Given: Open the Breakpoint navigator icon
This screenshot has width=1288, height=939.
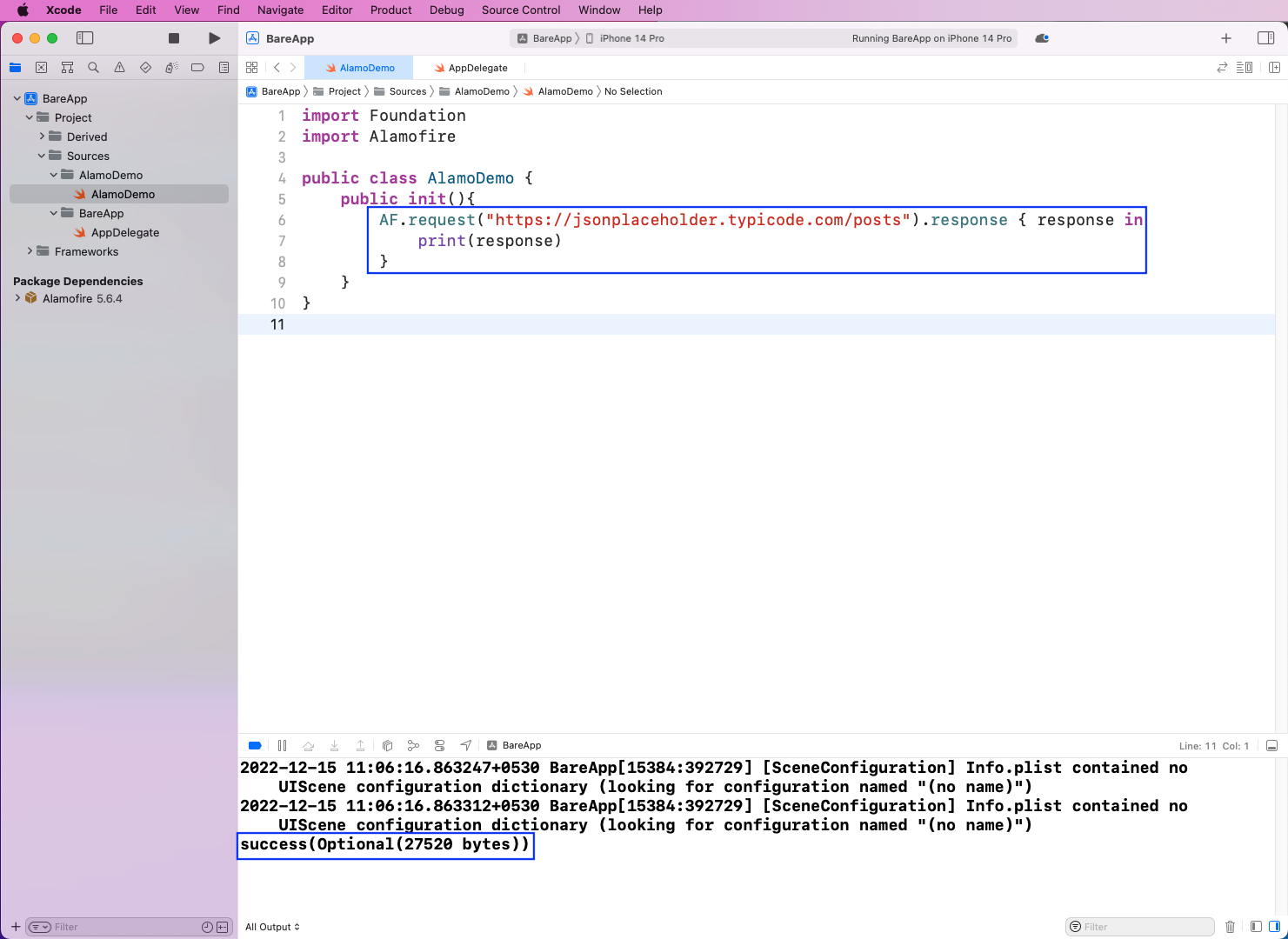Looking at the screenshot, I should [197, 68].
